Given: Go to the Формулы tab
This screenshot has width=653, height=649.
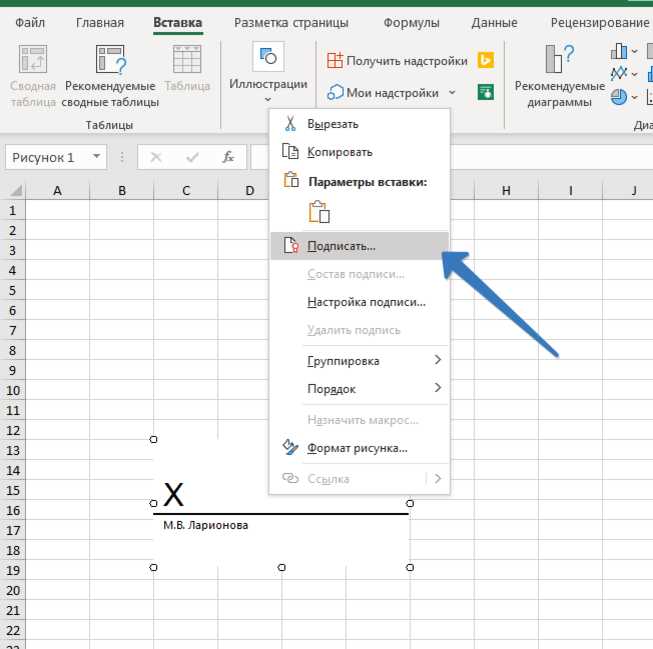Looking at the screenshot, I should pyautogui.click(x=411, y=22).
